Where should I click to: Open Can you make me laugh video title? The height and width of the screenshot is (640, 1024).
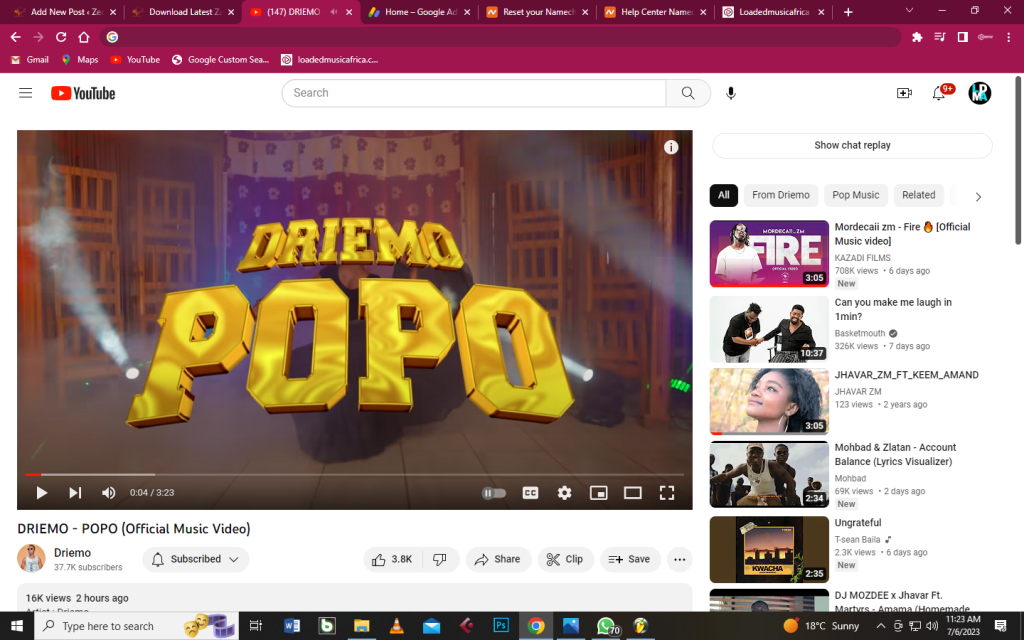(x=893, y=309)
